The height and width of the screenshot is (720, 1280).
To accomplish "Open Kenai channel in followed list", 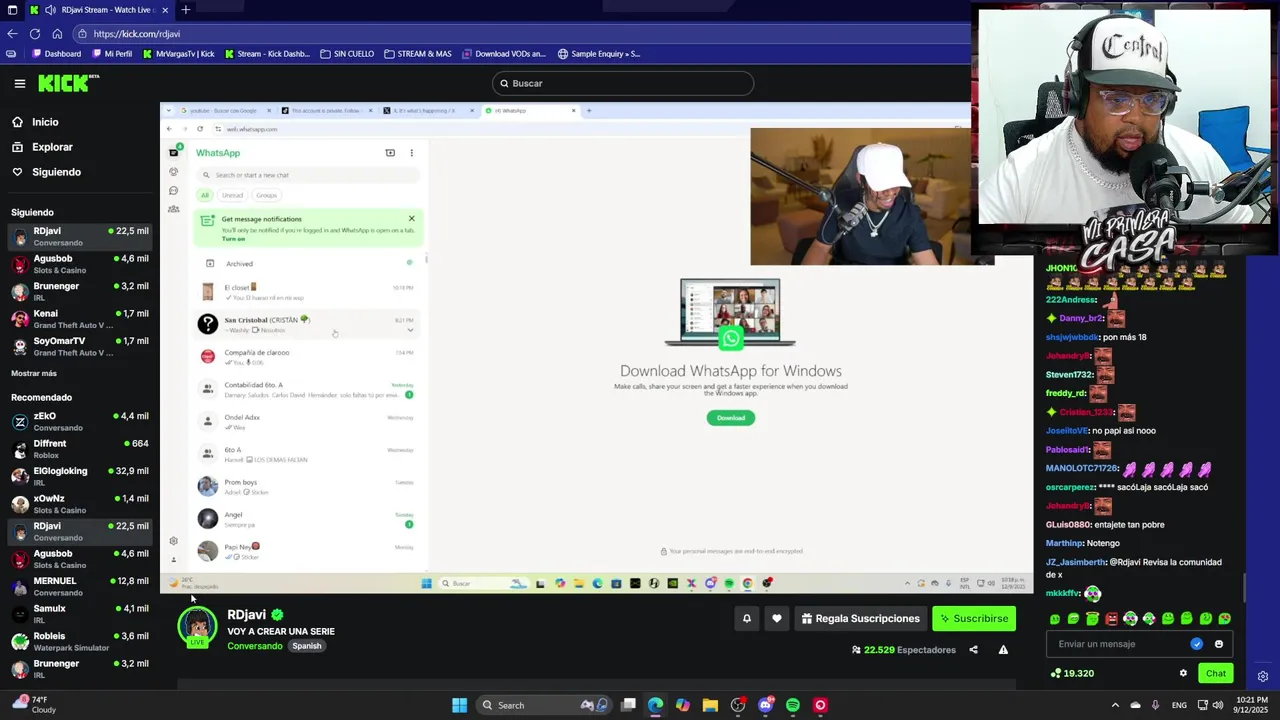I will click(80, 319).
